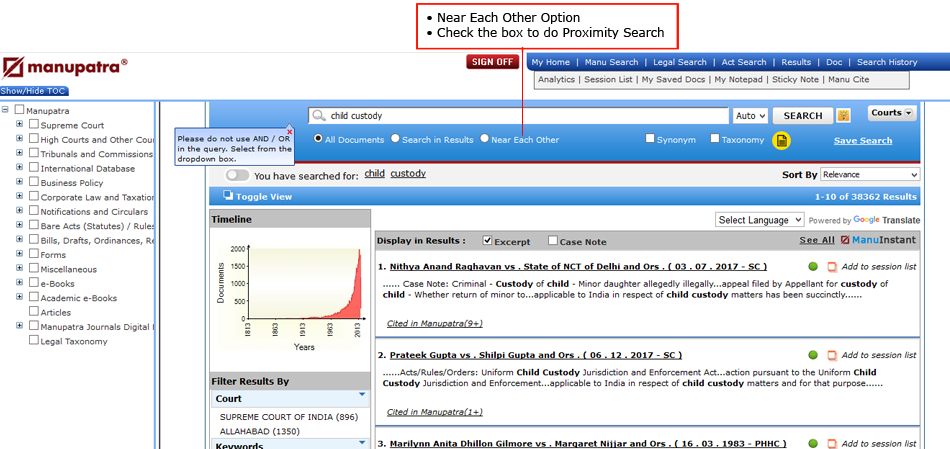Click session list icon for Nithya Anand Raghavan case
The height and width of the screenshot is (449, 950).
click(x=832, y=267)
